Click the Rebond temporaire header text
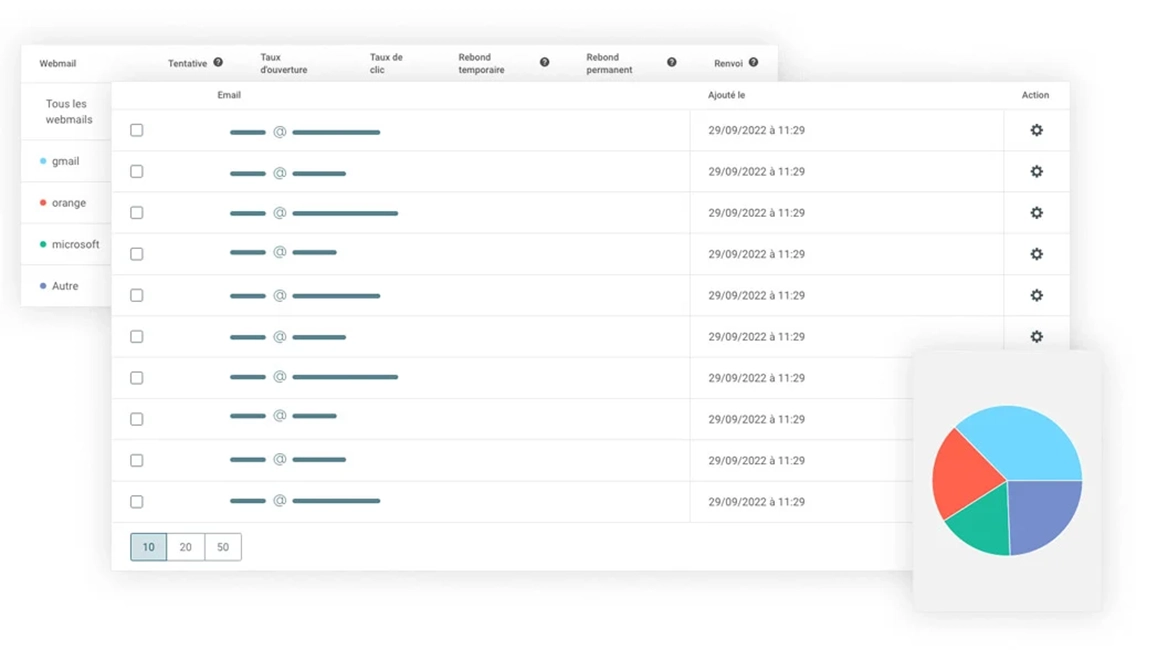This screenshot has width=1168, height=670. pos(481,63)
